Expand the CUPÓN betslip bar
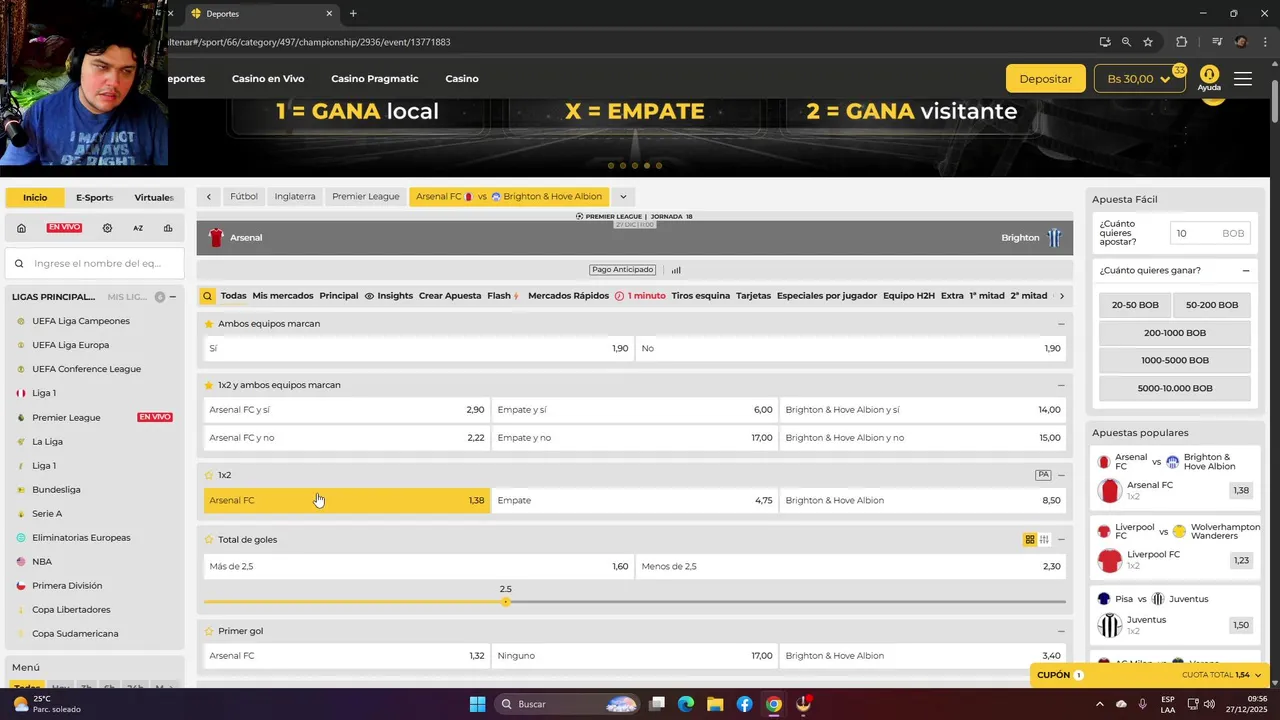This screenshot has width=1280, height=720. click(1149, 675)
